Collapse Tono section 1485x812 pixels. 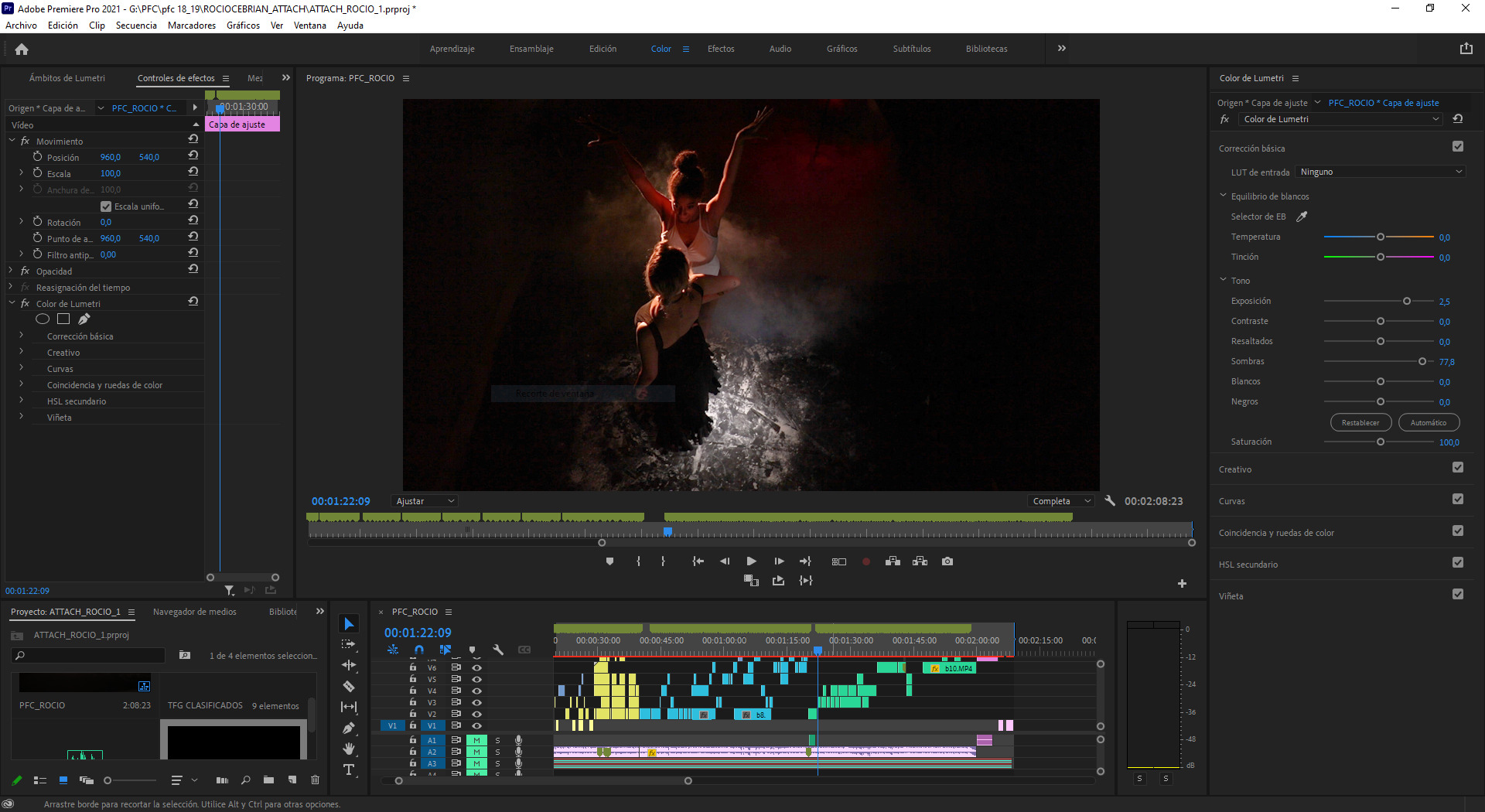[1223, 280]
